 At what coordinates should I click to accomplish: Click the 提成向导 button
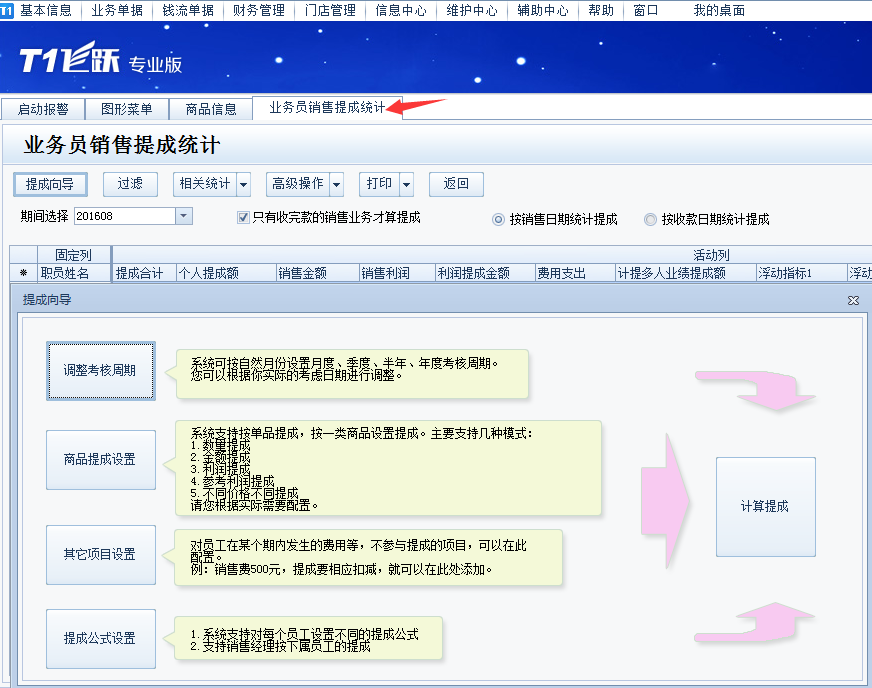click(x=50, y=184)
